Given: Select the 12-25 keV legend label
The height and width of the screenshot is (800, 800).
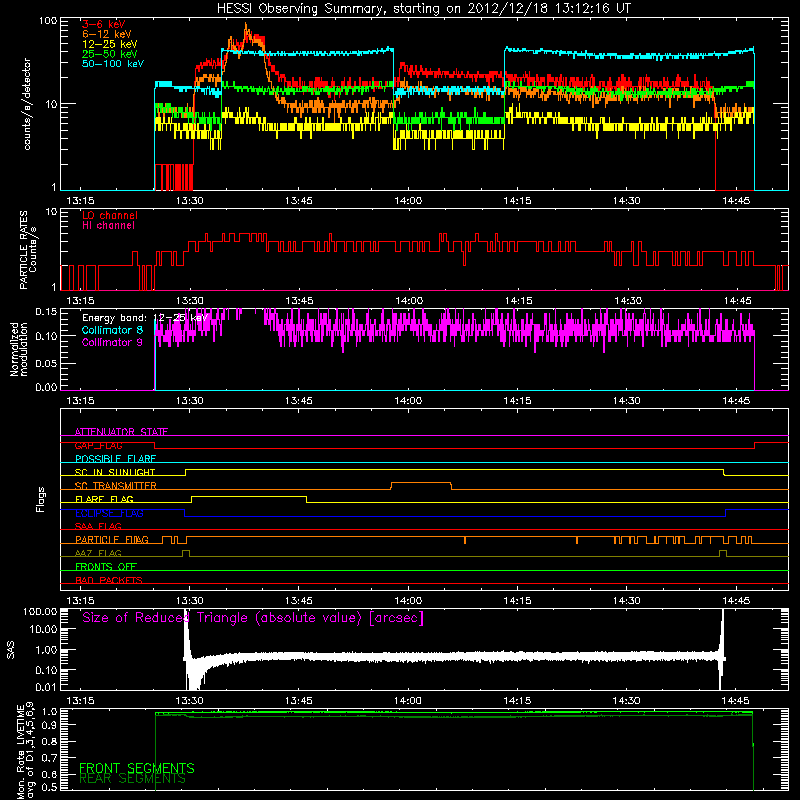Looking at the screenshot, I should coord(109,44).
